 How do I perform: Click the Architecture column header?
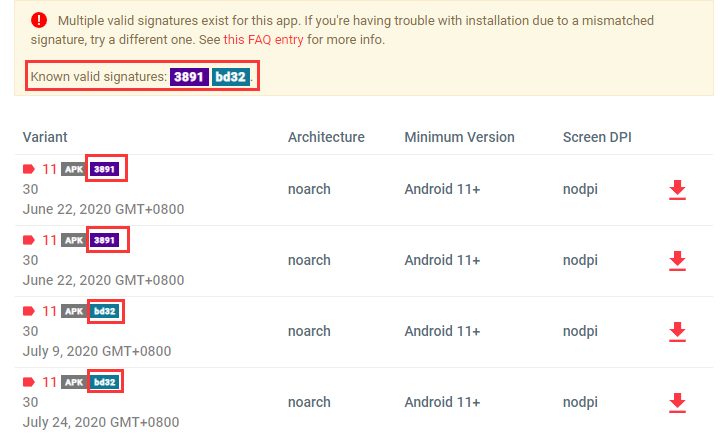(326, 137)
